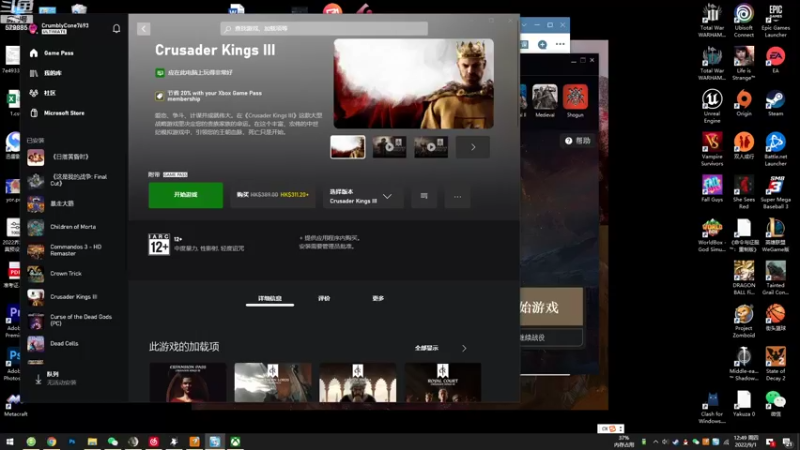Open Game Pass in sidebar

point(59,53)
